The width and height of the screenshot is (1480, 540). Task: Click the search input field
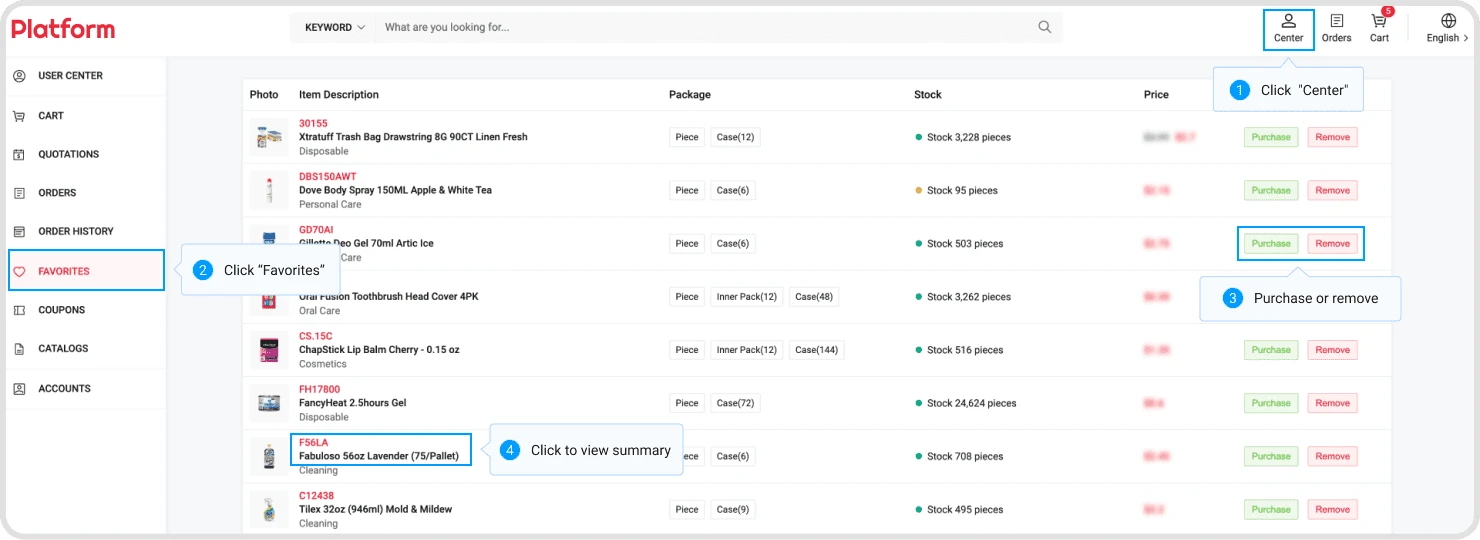click(x=705, y=27)
